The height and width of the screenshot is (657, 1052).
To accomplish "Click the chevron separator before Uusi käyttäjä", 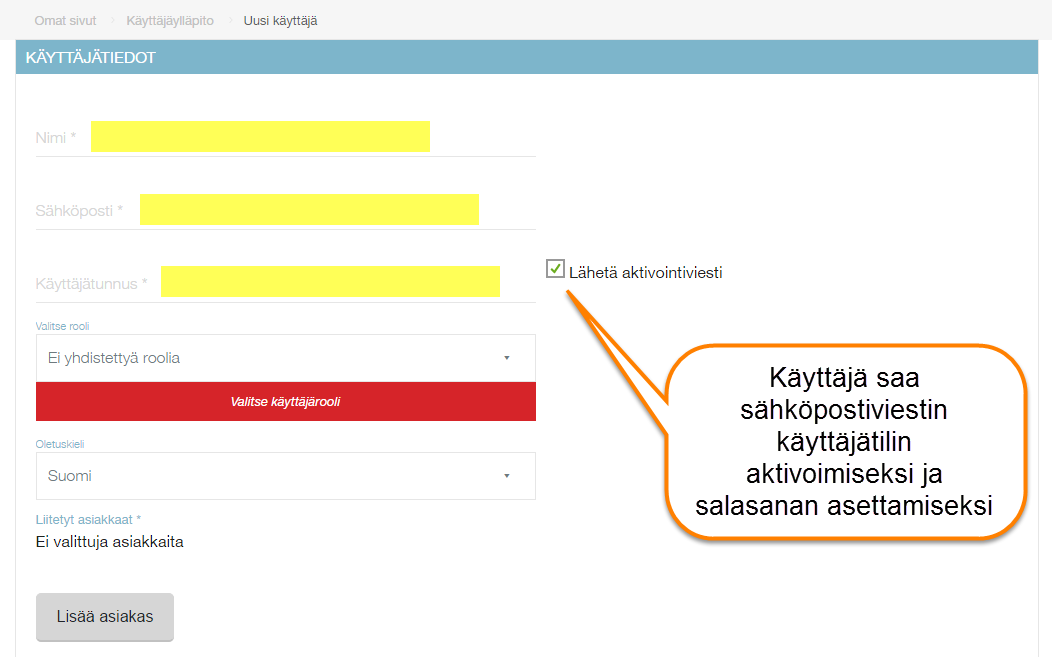I will (229, 20).
